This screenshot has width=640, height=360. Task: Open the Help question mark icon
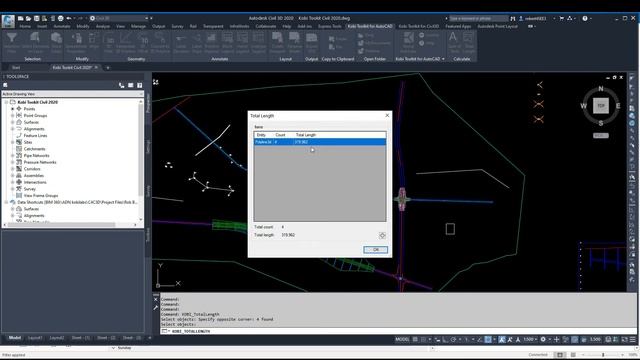[585, 18]
